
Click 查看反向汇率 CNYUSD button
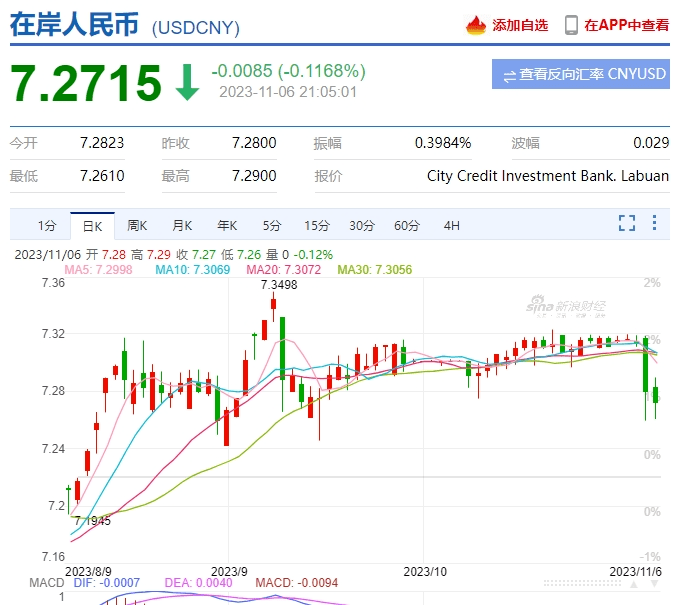pos(581,75)
